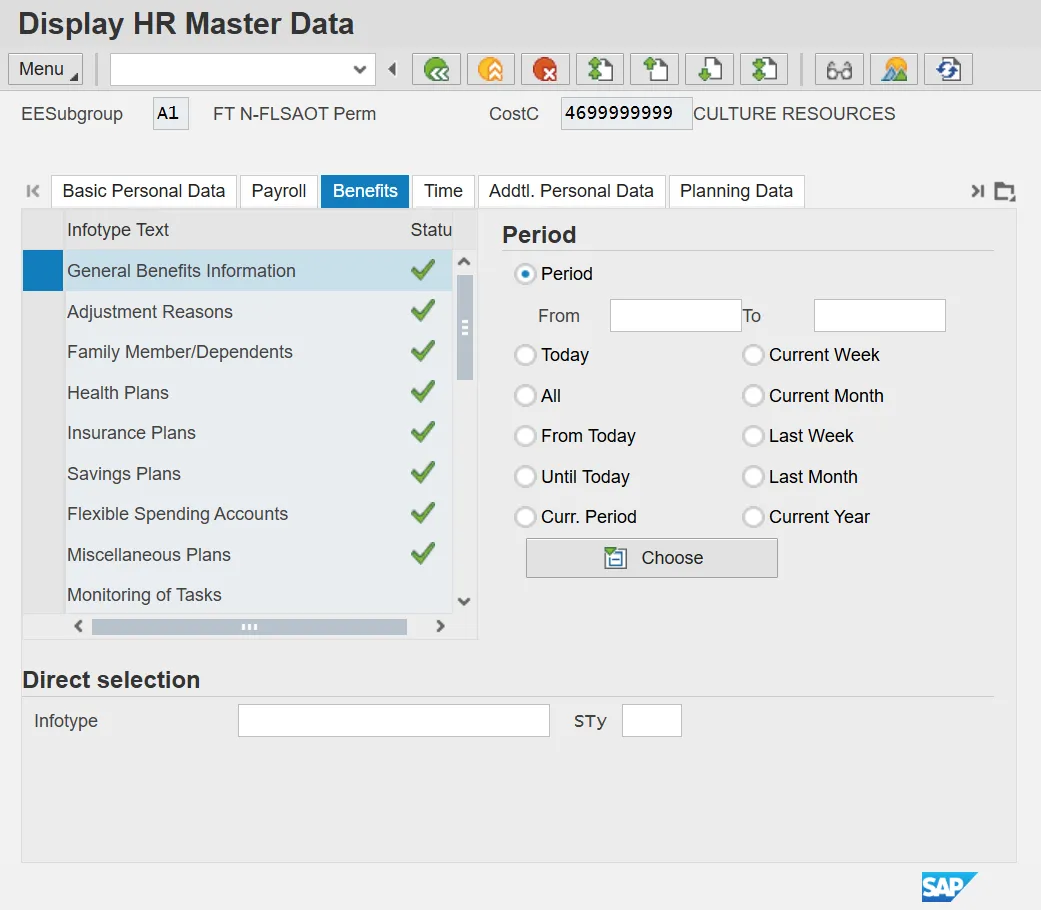1041x910 pixels.
Task: Jump to last page icon
Action: coord(764,69)
